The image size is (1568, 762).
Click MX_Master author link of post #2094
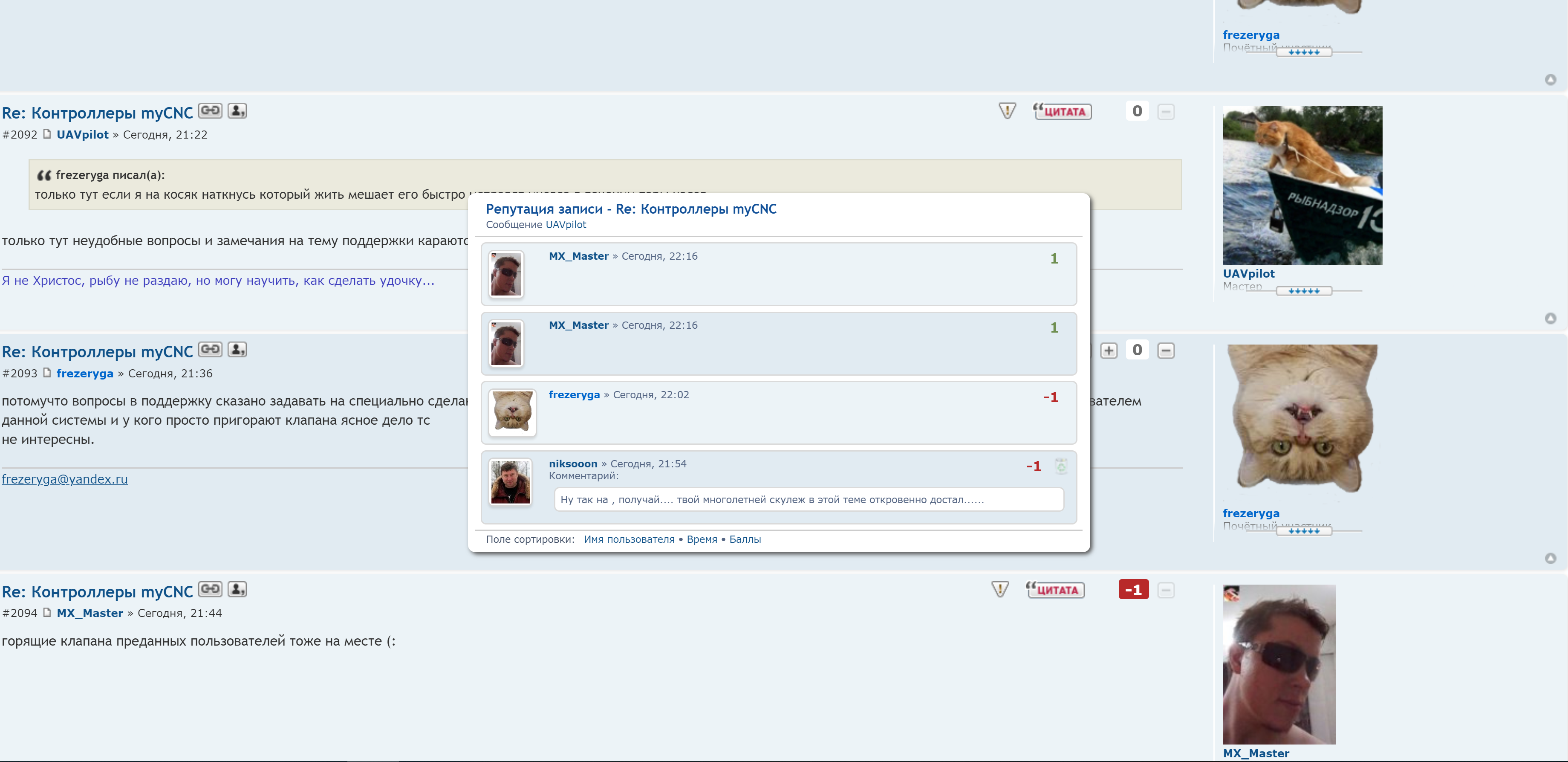point(90,613)
